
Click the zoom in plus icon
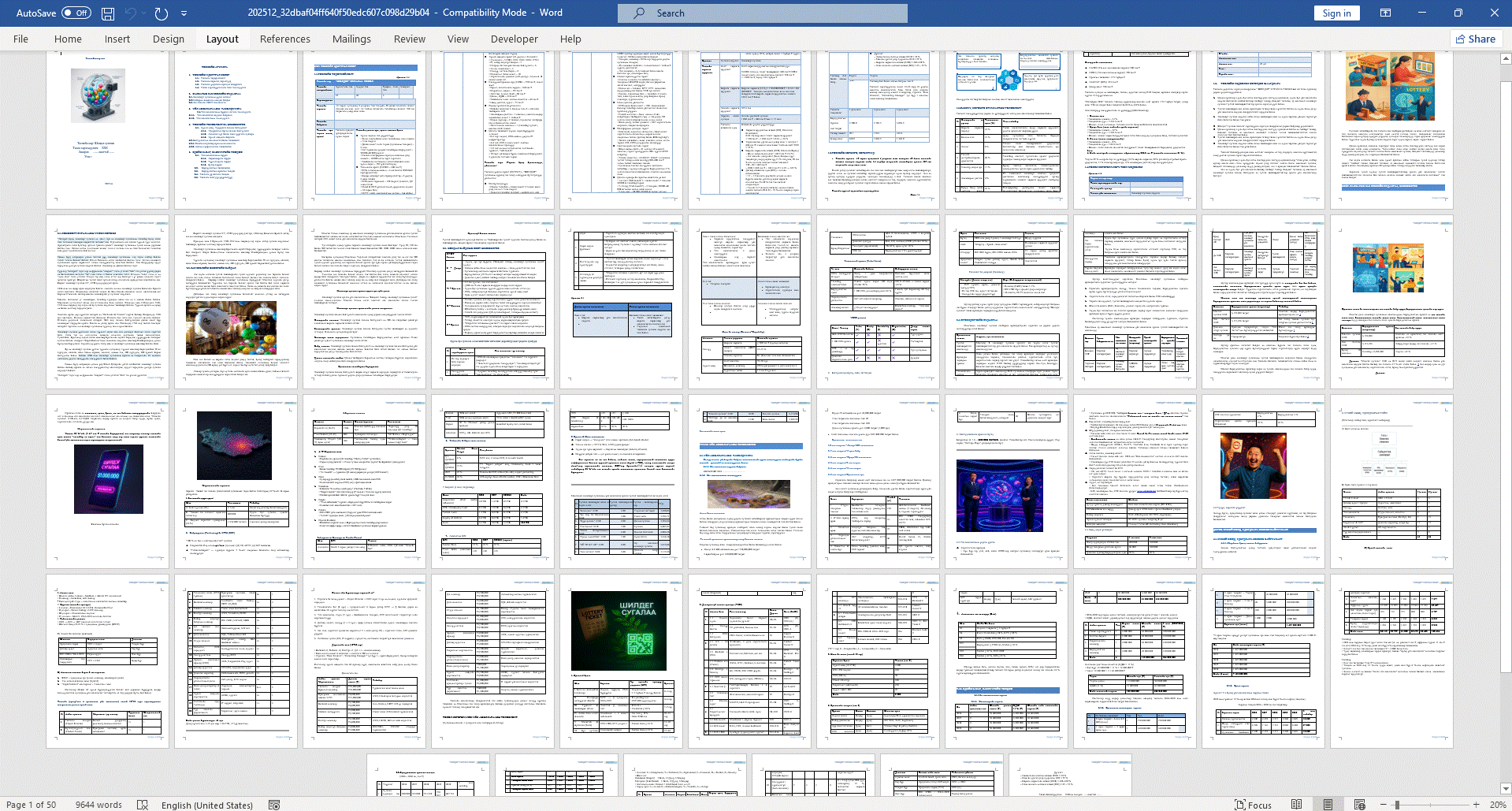[1476, 805]
